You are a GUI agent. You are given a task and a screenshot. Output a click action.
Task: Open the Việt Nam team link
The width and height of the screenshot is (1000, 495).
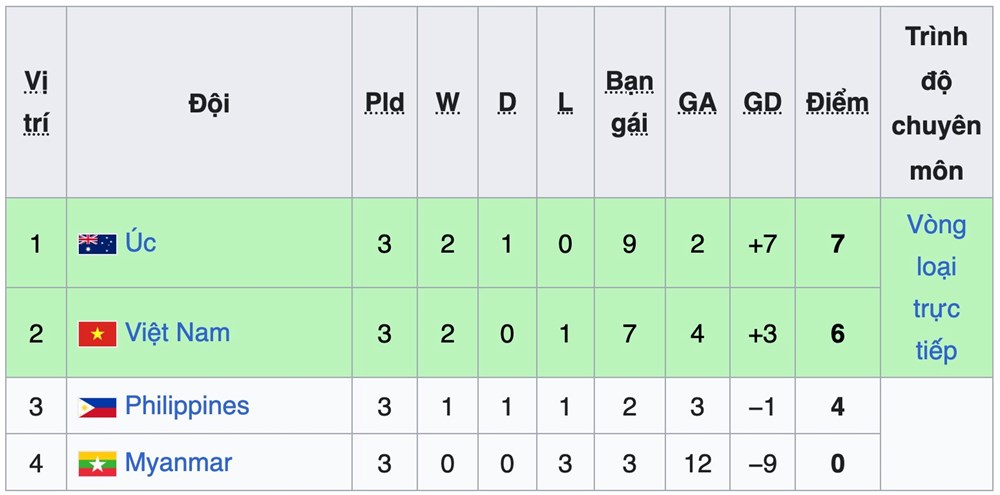coord(177,333)
